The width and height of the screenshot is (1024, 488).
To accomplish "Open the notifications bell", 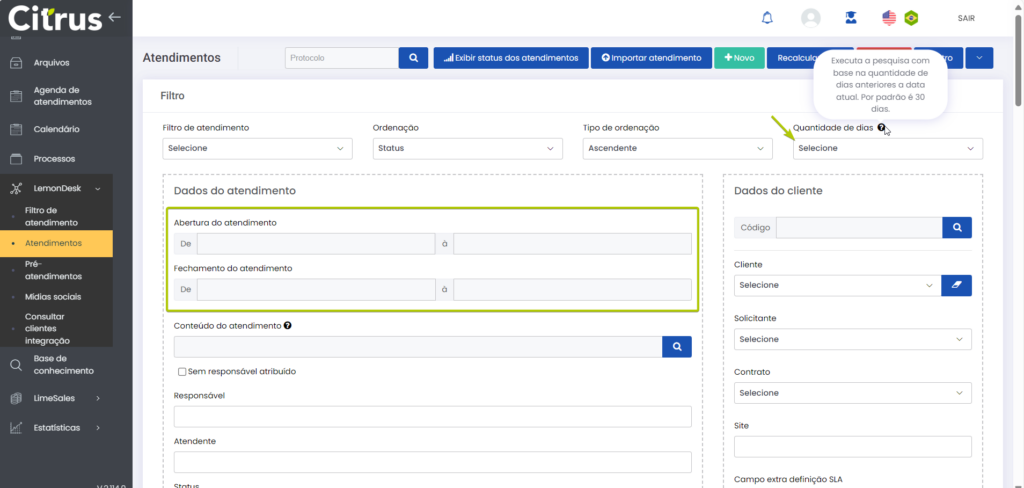I will click(x=768, y=18).
